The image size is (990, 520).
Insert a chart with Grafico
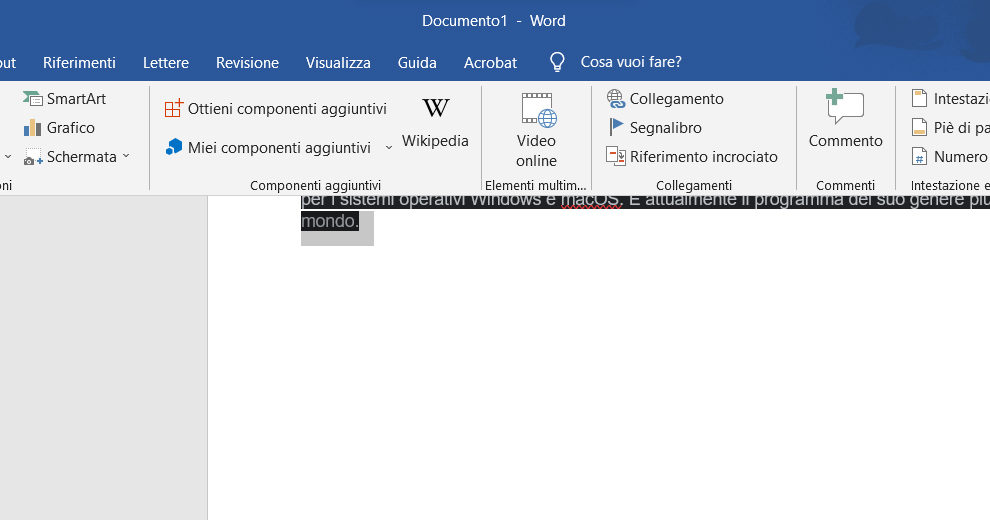(59, 127)
